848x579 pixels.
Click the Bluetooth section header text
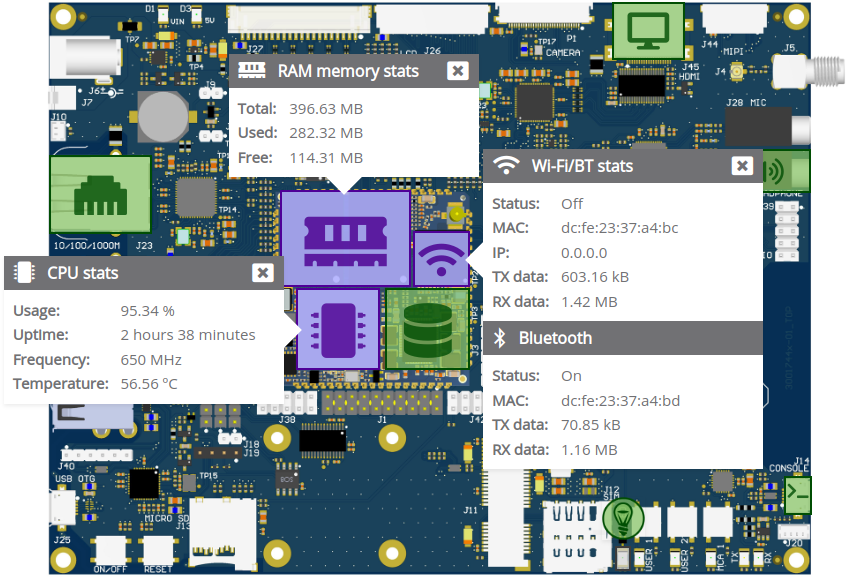[x=555, y=338]
